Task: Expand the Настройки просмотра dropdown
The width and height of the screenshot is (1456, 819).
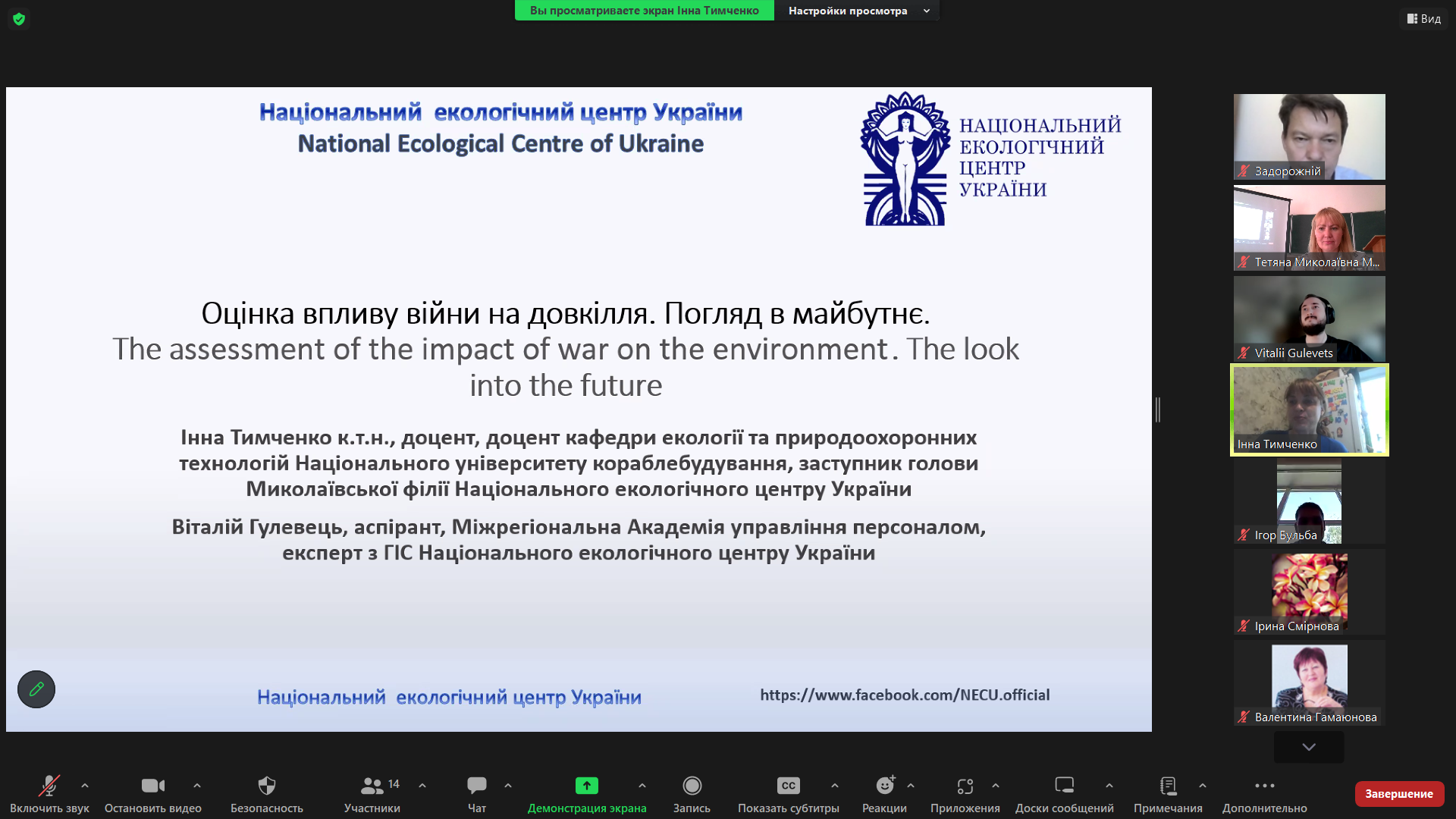Action: 857,11
